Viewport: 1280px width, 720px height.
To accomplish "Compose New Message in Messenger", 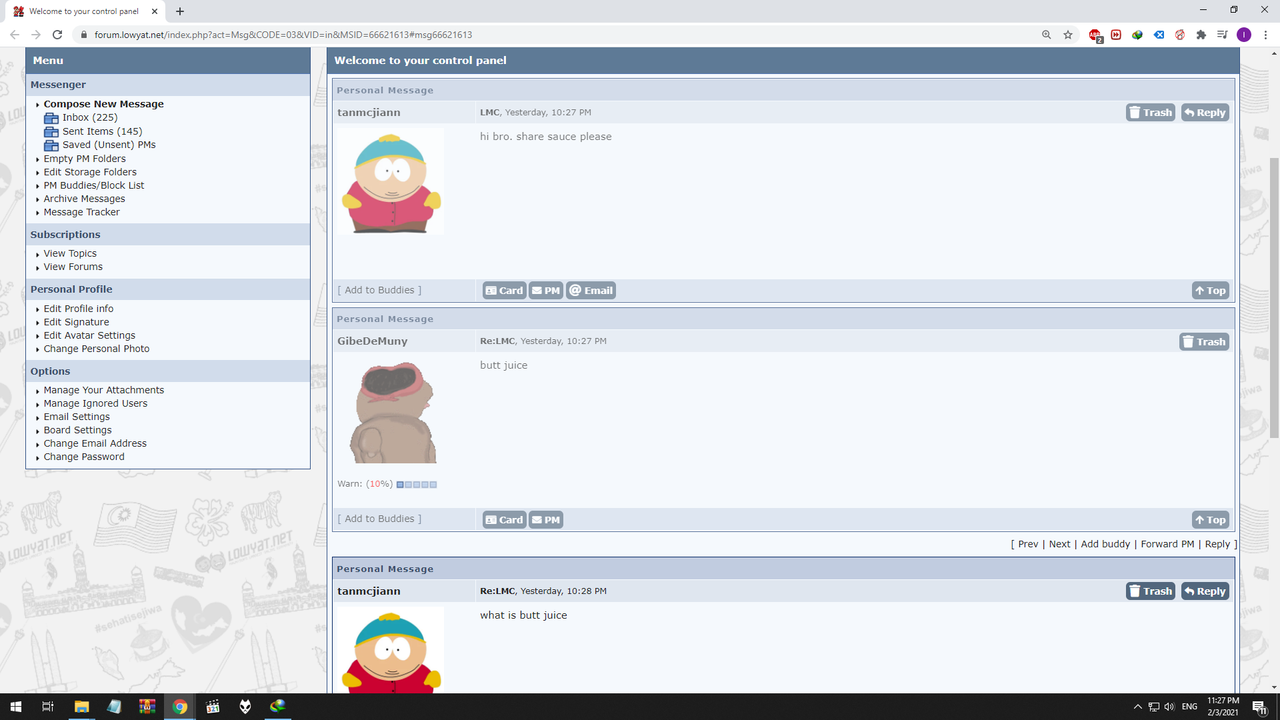I will click(x=104, y=104).
